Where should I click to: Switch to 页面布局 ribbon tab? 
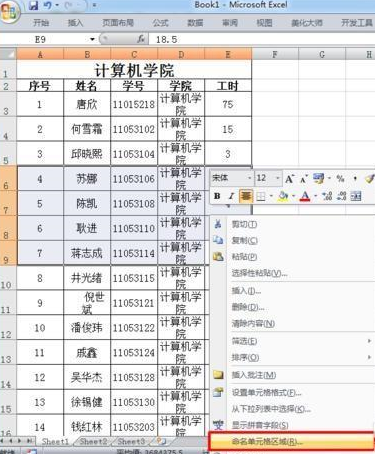pos(118,23)
